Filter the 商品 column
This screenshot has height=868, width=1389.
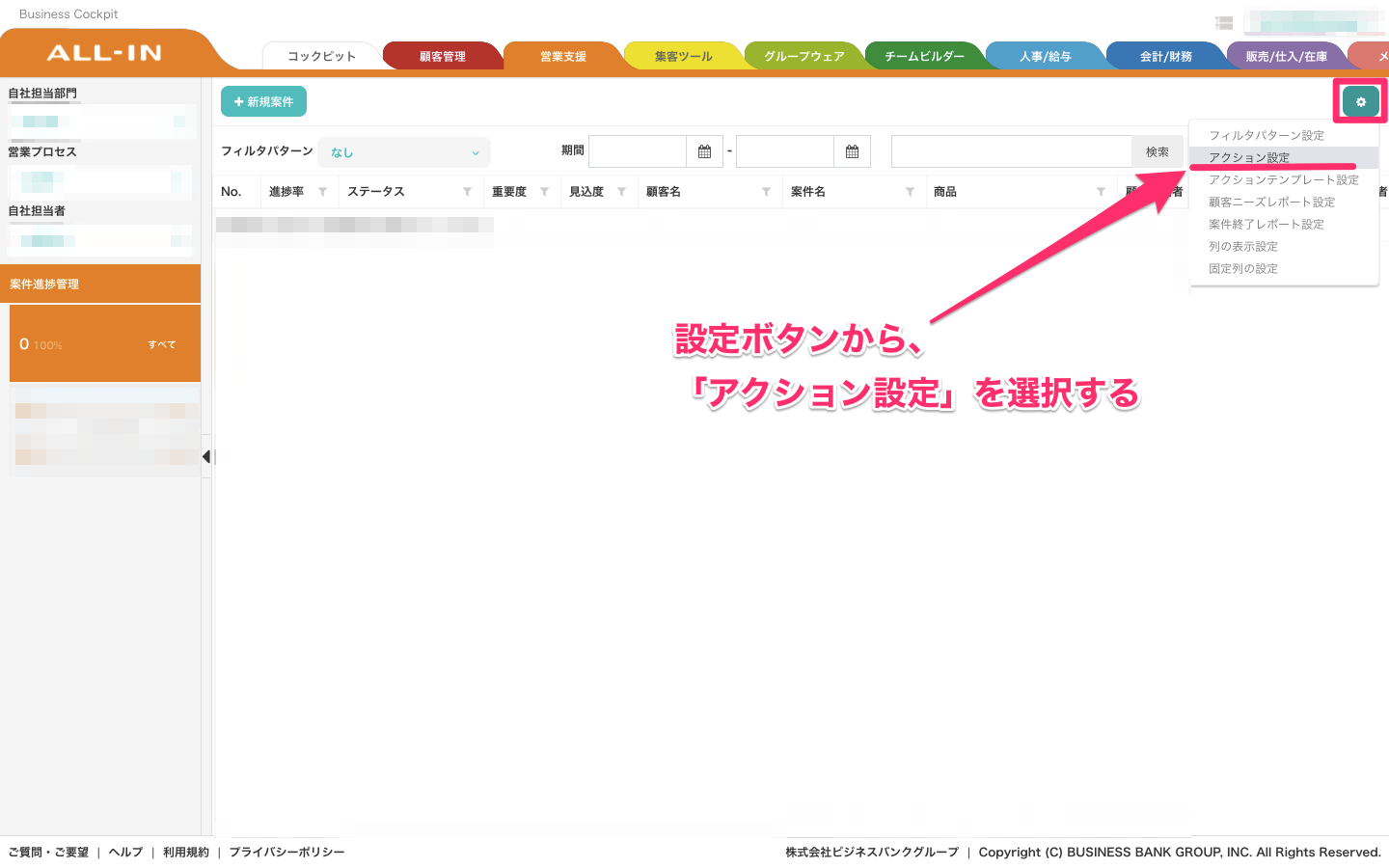(1101, 192)
